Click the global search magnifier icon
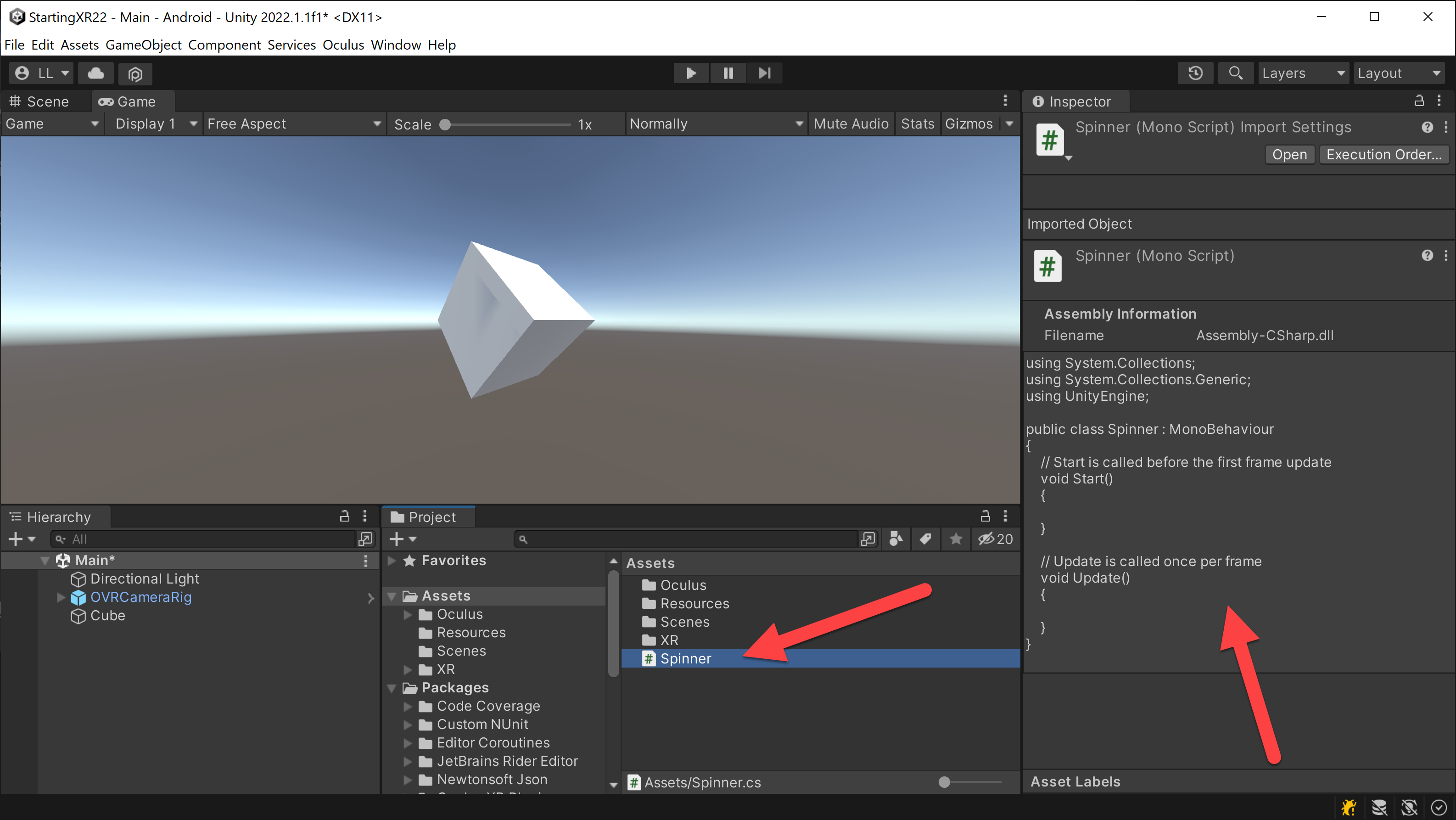Image resolution: width=1456 pixels, height=820 pixels. coord(1236,73)
